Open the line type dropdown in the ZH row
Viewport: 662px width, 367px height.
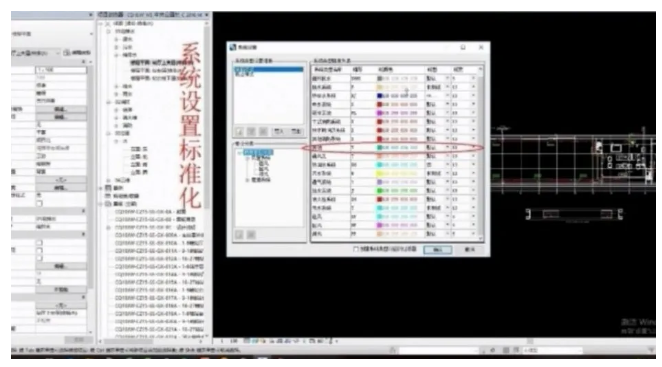(x=447, y=199)
